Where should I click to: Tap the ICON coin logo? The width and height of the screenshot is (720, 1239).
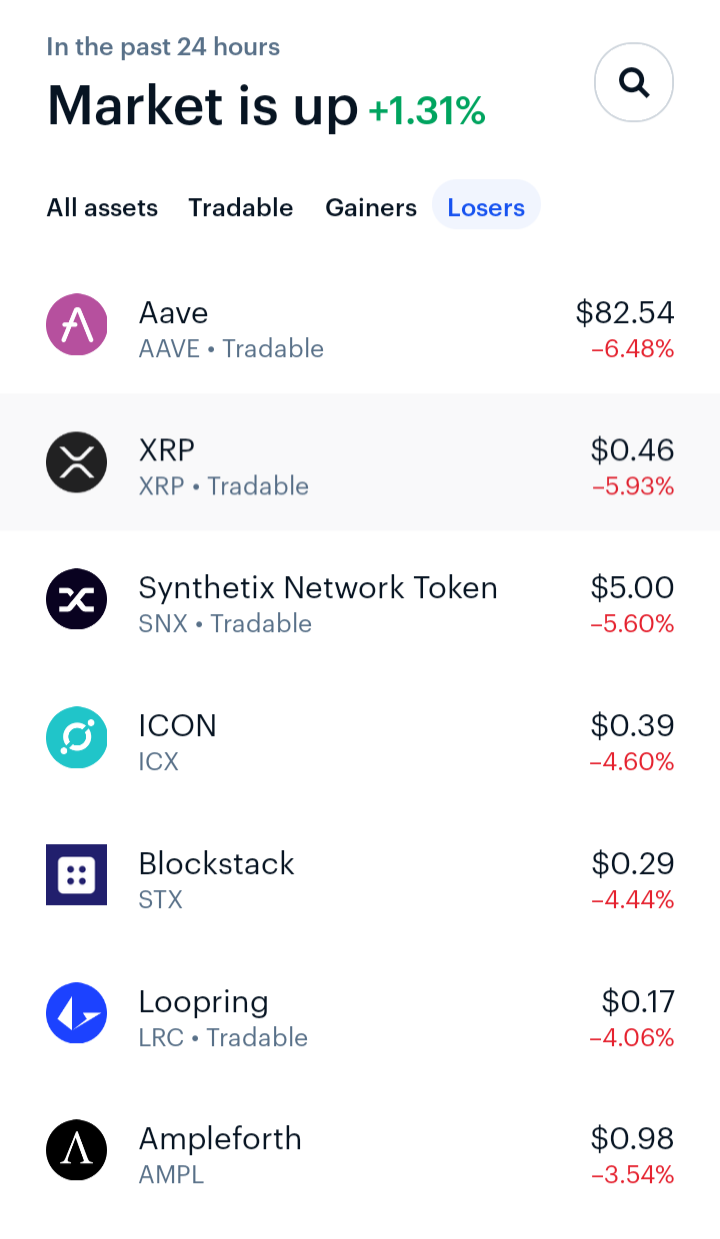point(77,738)
